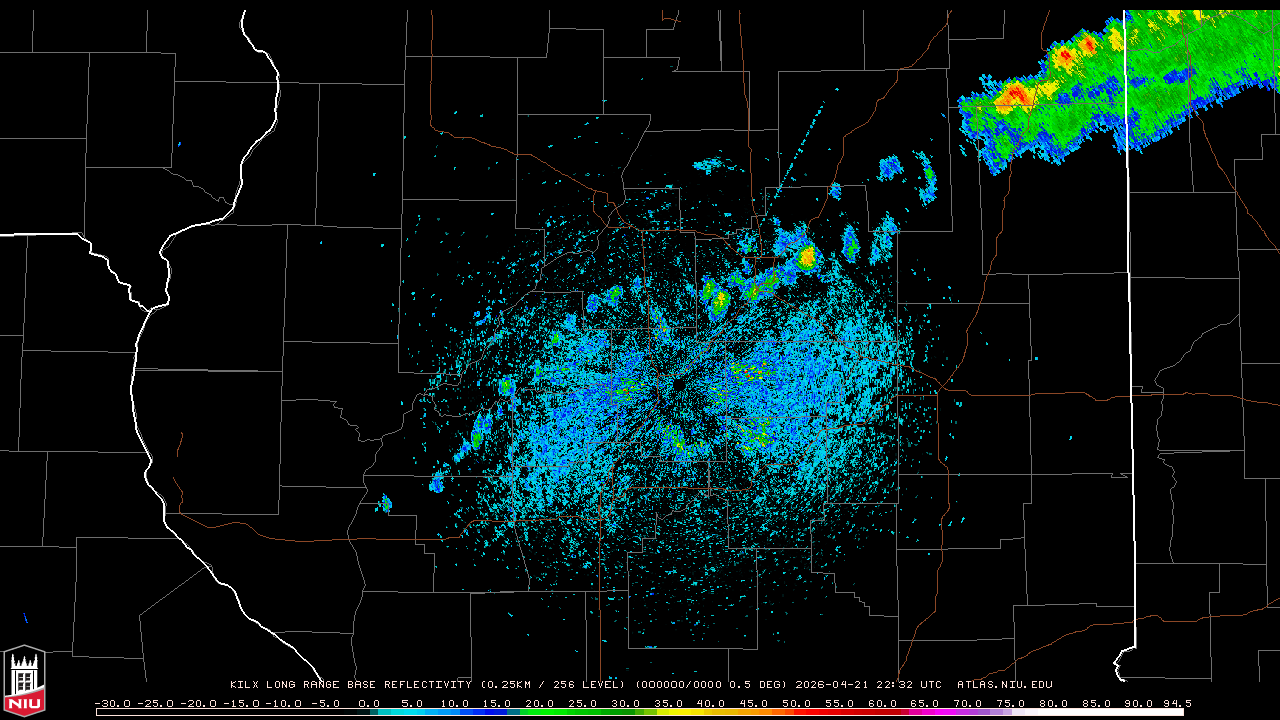The image size is (1280, 720).
Task: Pick the magenta 65 dBZ color bar segment
Action: coord(925,712)
